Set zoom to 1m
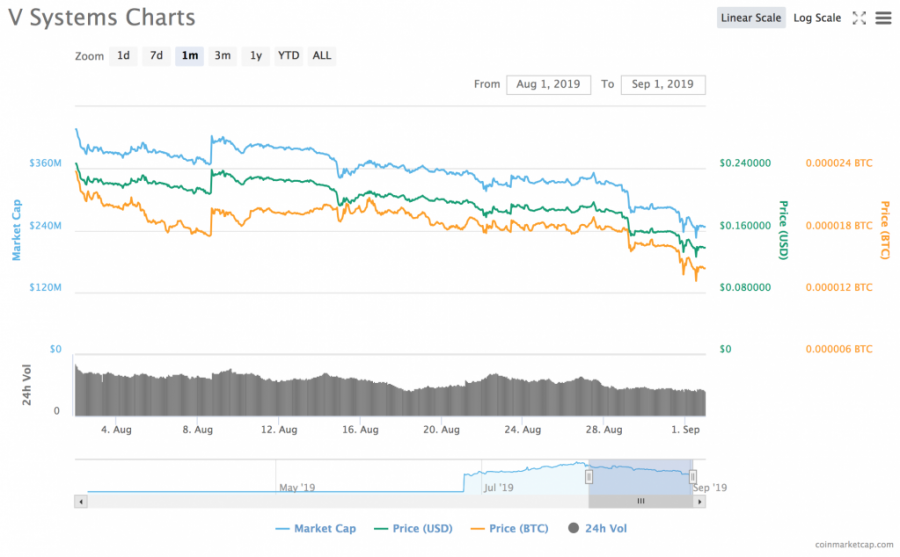 pyautogui.click(x=189, y=56)
